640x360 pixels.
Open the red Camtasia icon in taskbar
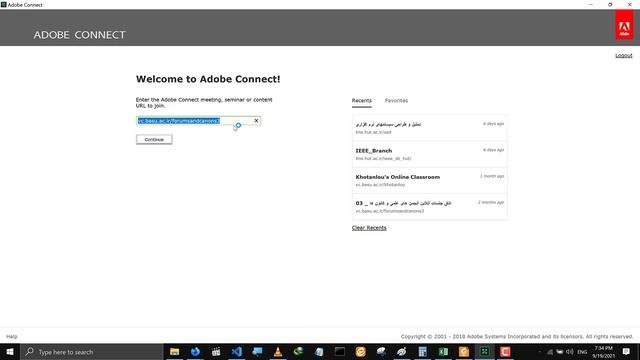click(x=505, y=351)
